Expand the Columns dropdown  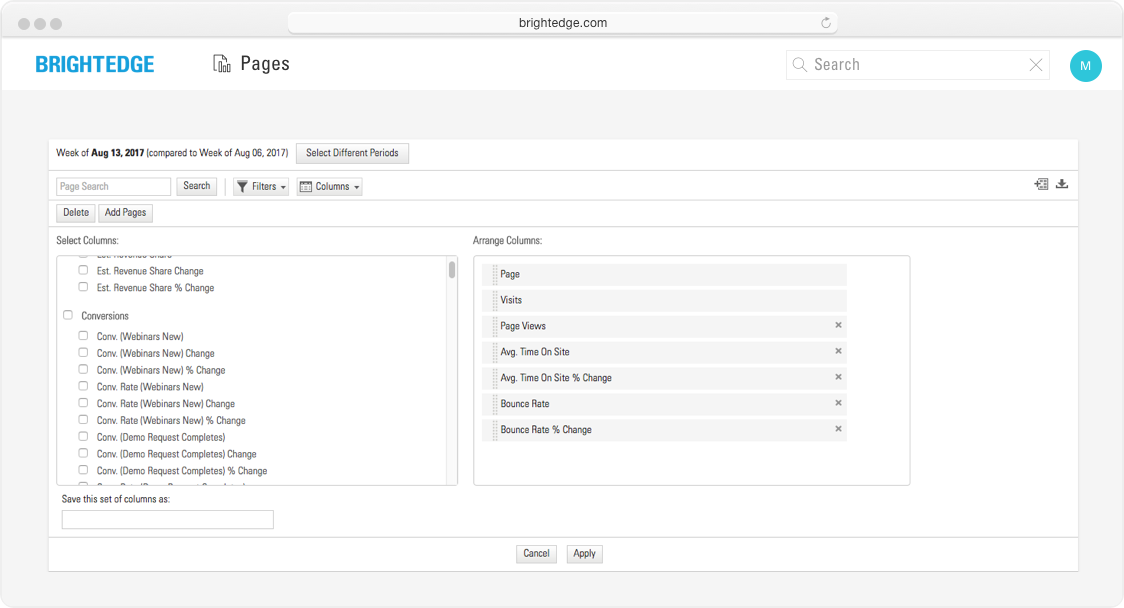click(x=329, y=186)
